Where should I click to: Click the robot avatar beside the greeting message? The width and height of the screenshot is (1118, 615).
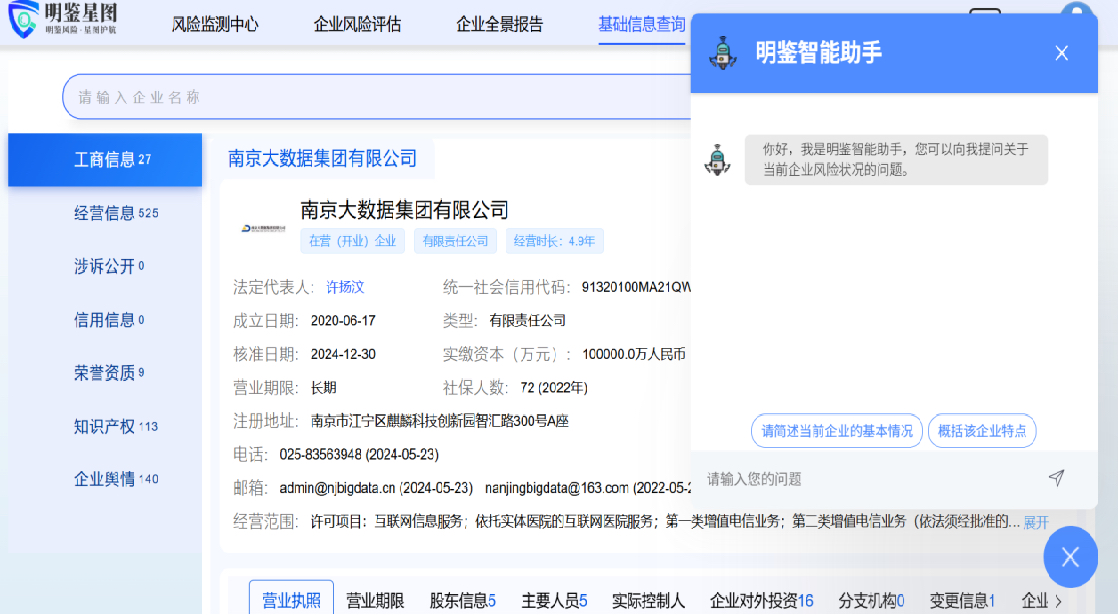[x=717, y=160]
